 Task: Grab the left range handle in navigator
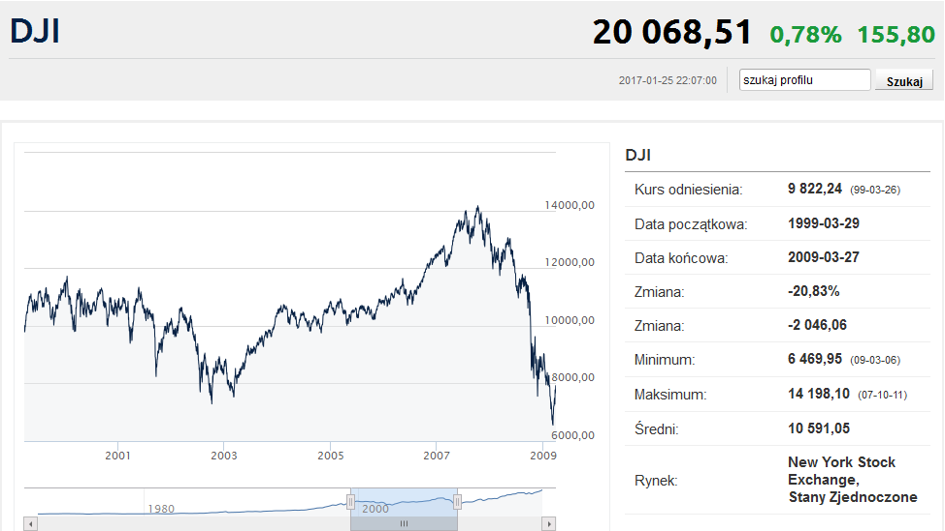tap(351, 501)
